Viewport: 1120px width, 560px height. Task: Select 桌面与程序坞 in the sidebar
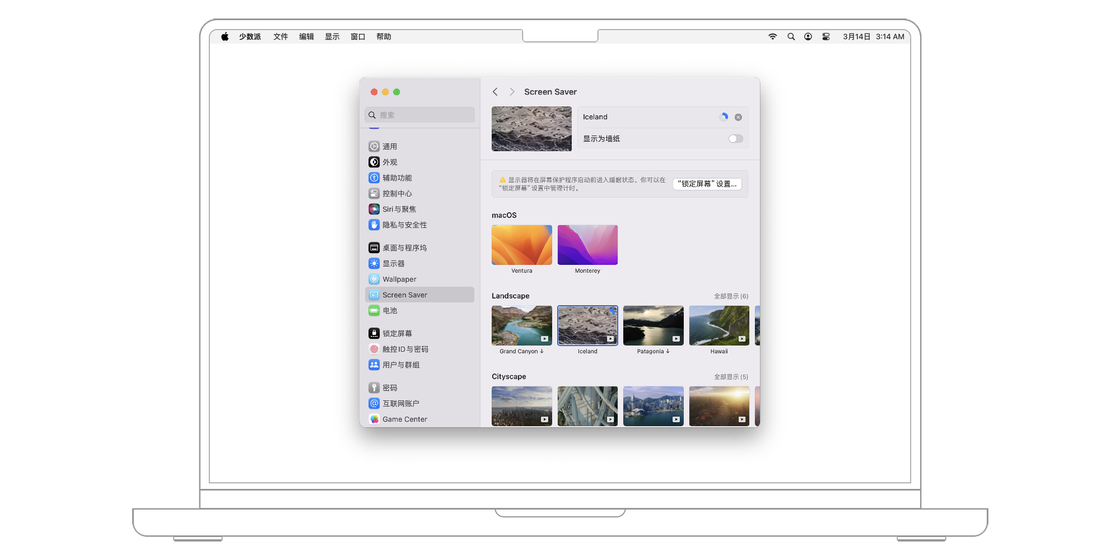pos(419,248)
